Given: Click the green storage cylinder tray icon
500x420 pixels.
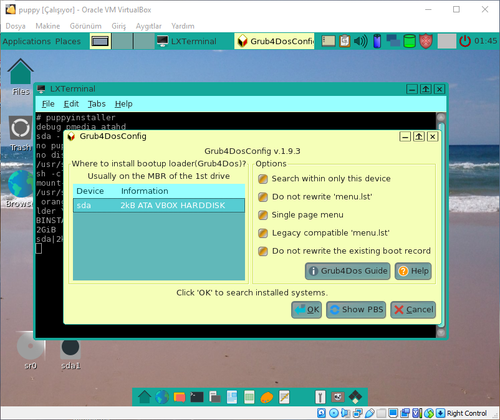Looking at the screenshot, I should tap(409, 41).
